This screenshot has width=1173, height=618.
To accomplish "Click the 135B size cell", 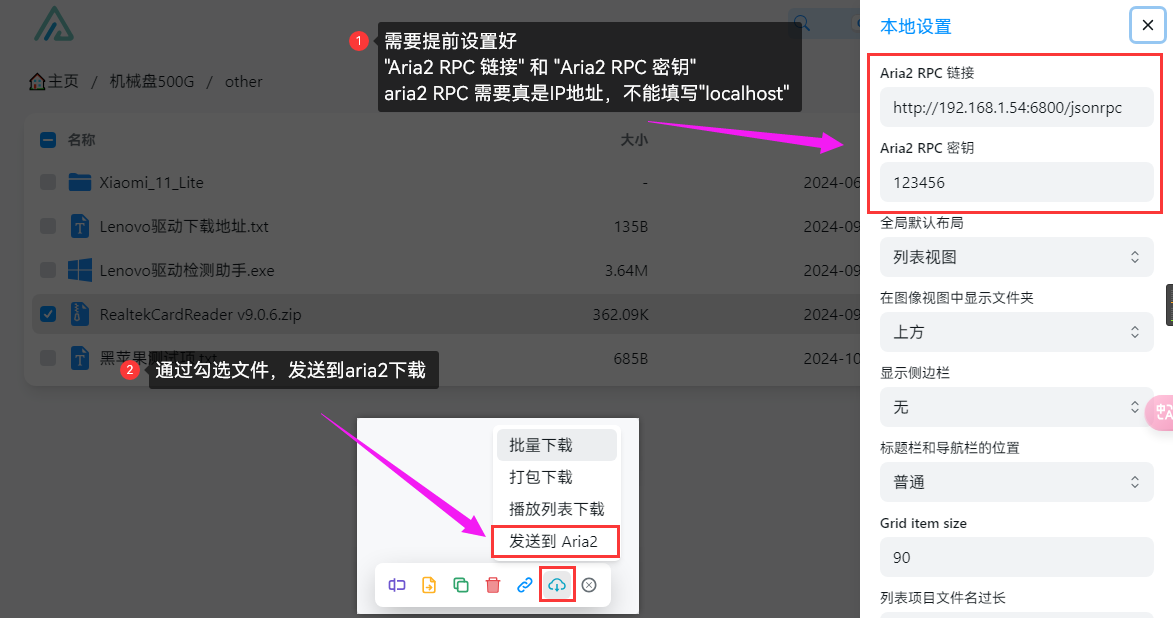I will (x=631, y=227).
